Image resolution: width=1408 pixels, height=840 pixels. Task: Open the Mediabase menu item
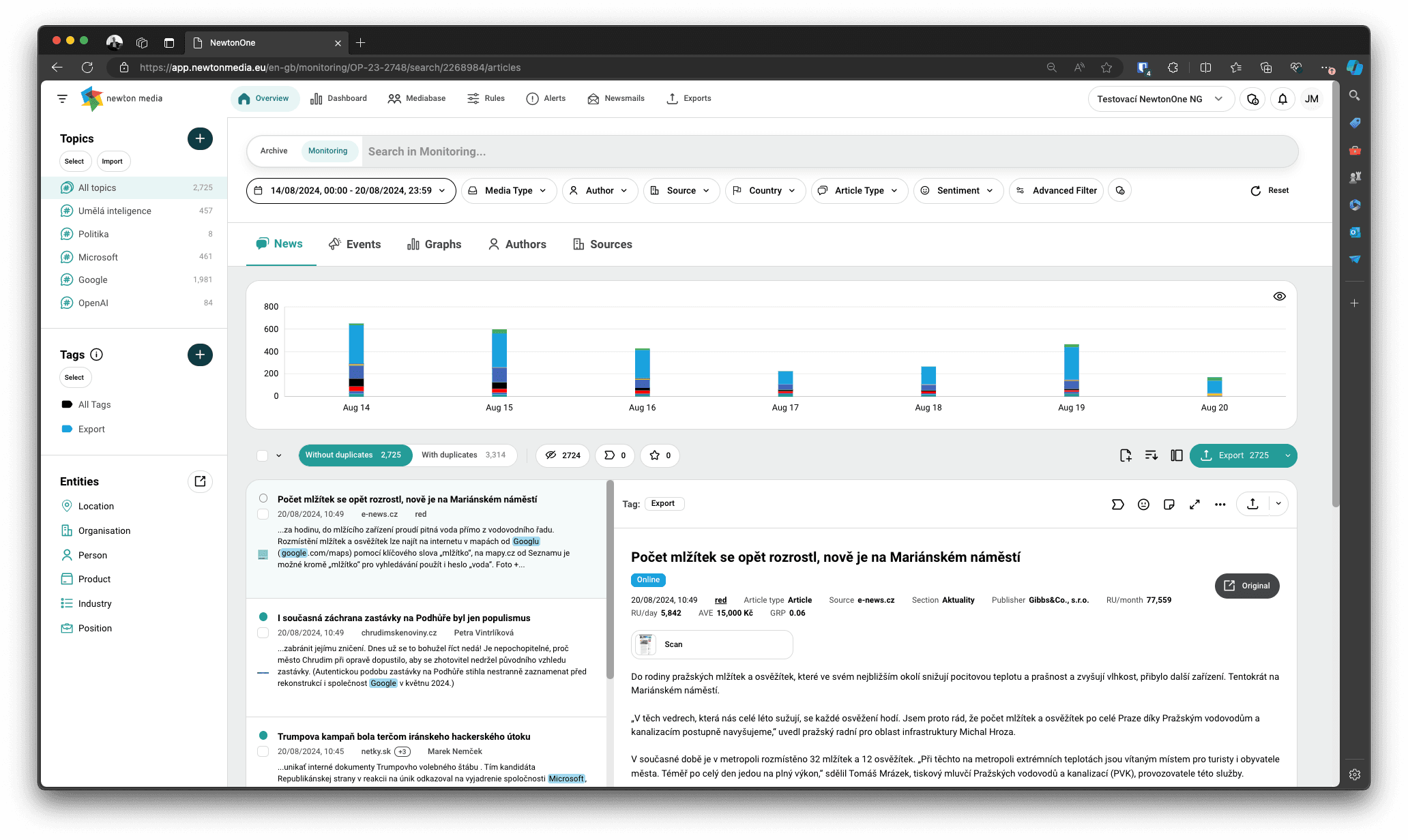[x=416, y=98]
